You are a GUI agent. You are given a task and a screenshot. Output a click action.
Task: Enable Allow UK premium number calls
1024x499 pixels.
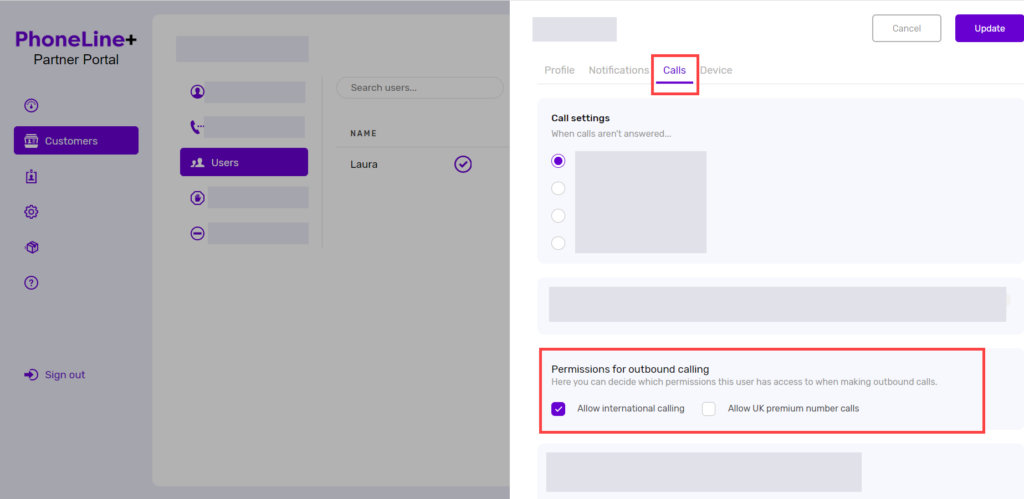709,409
